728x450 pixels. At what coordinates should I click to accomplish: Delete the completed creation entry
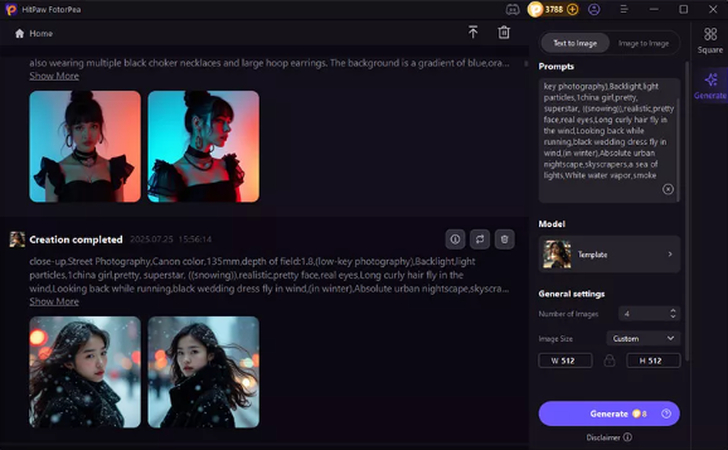point(504,239)
